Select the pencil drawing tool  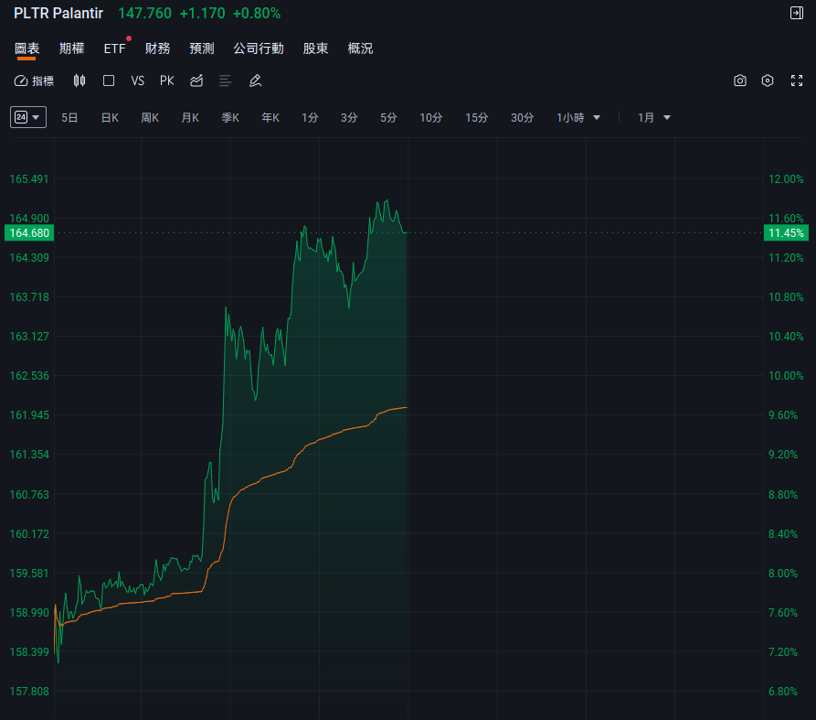click(255, 81)
